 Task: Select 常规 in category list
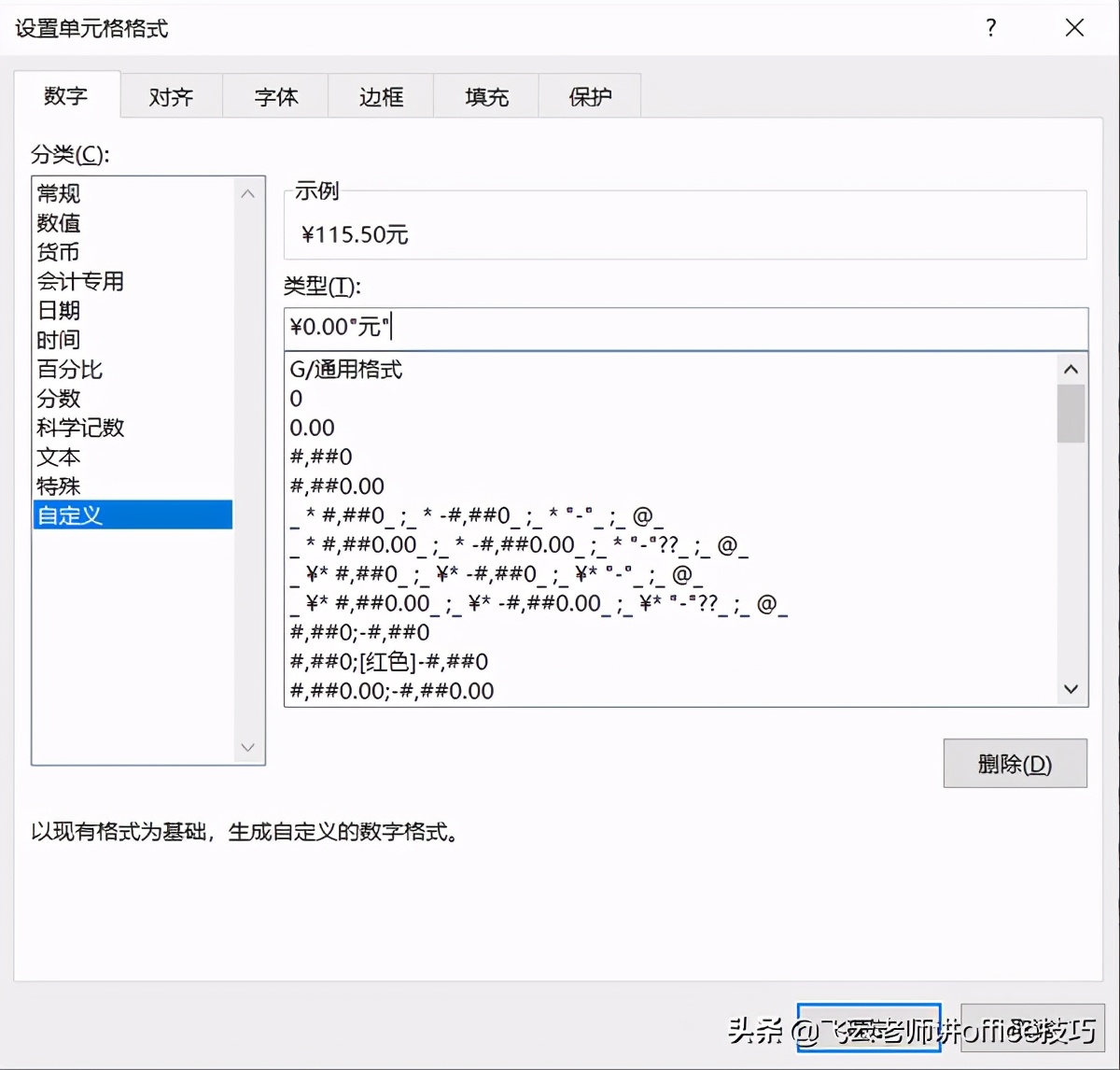point(133,193)
